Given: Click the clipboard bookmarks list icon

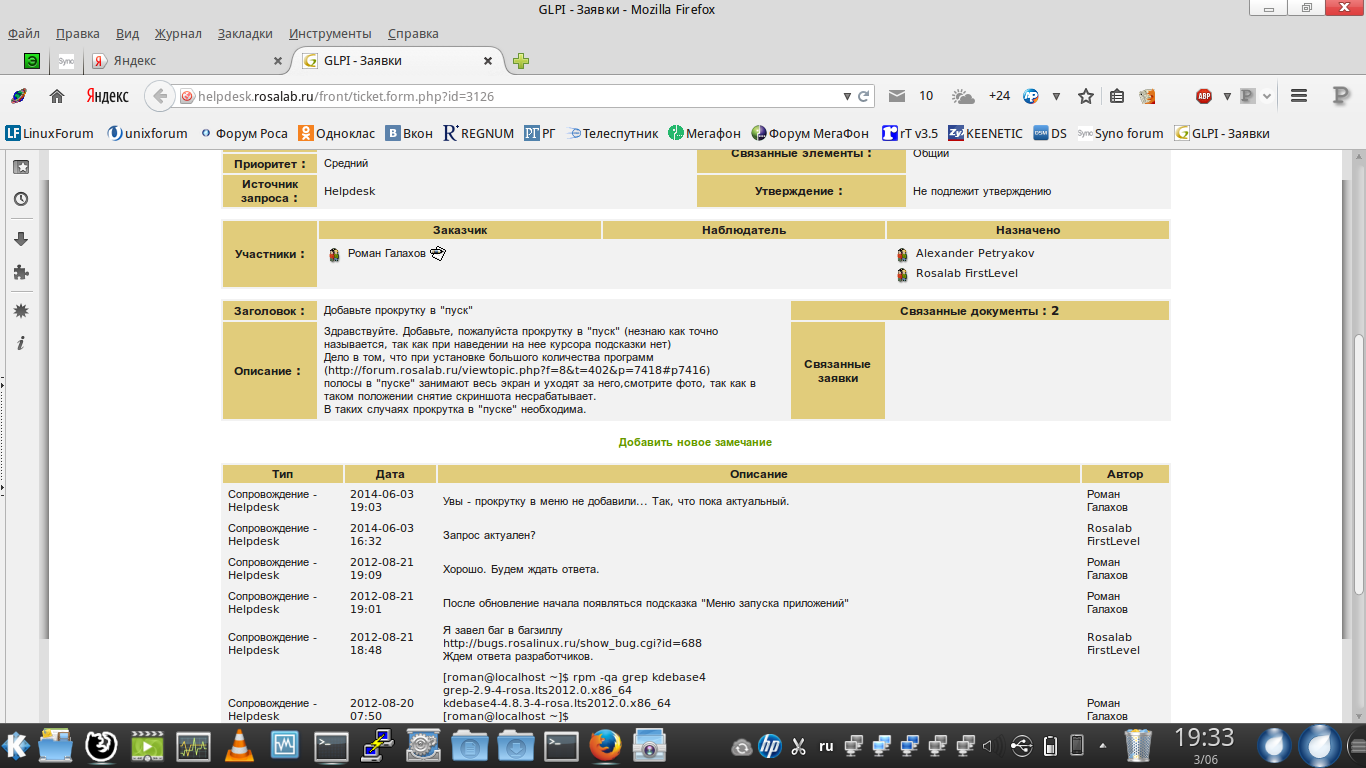Looking at the screenshot, I should (1117, 96).
